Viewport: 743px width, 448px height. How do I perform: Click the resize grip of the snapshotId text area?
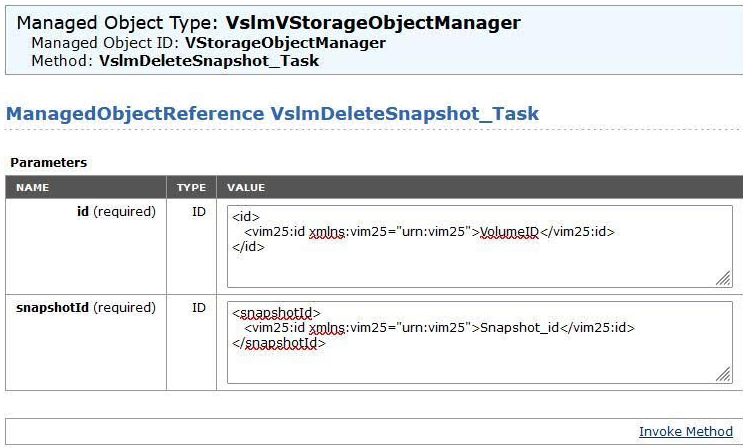pos(722,374)
